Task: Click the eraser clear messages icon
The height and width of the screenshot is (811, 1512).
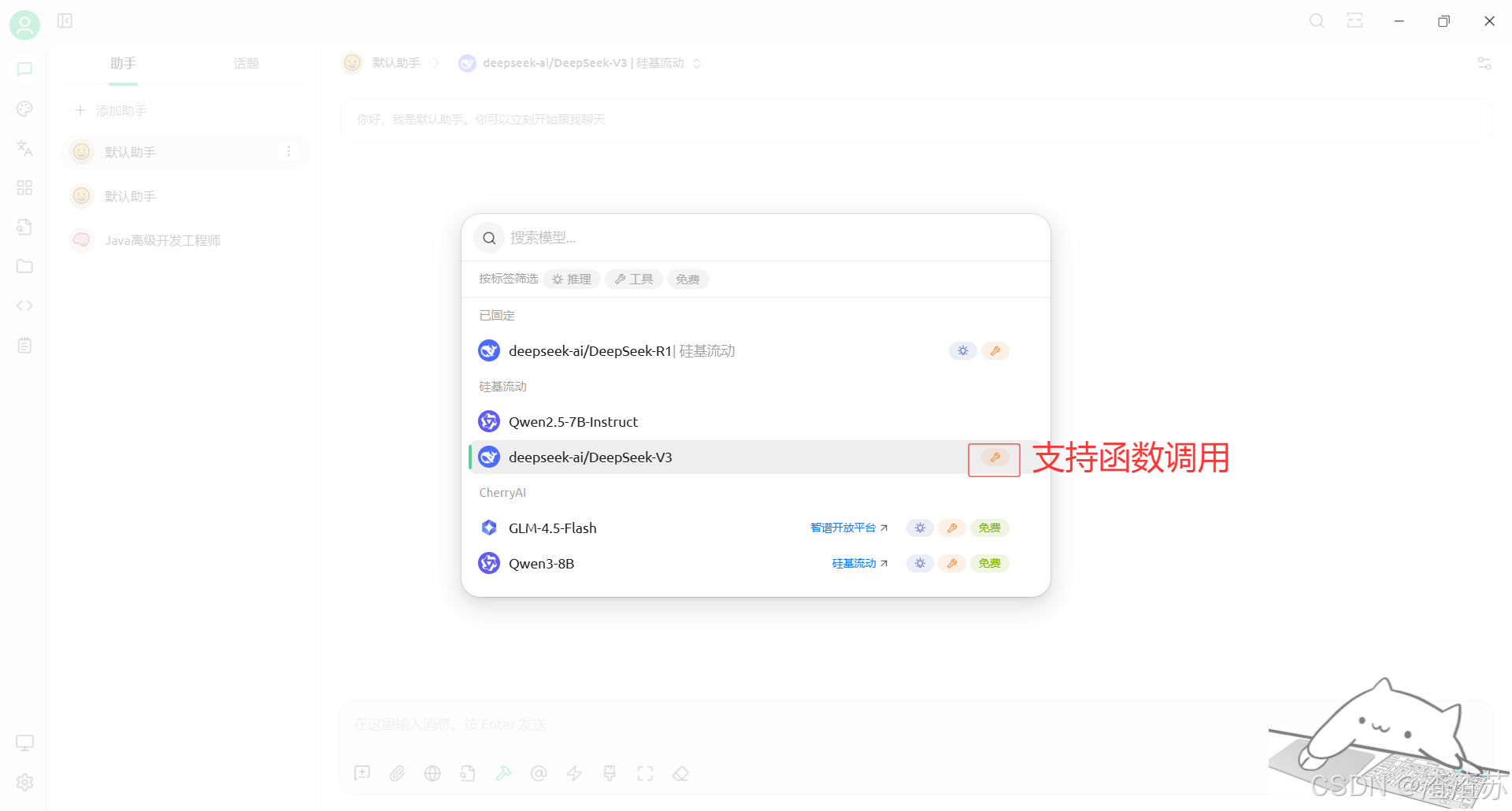Action: tap(681, 773)
